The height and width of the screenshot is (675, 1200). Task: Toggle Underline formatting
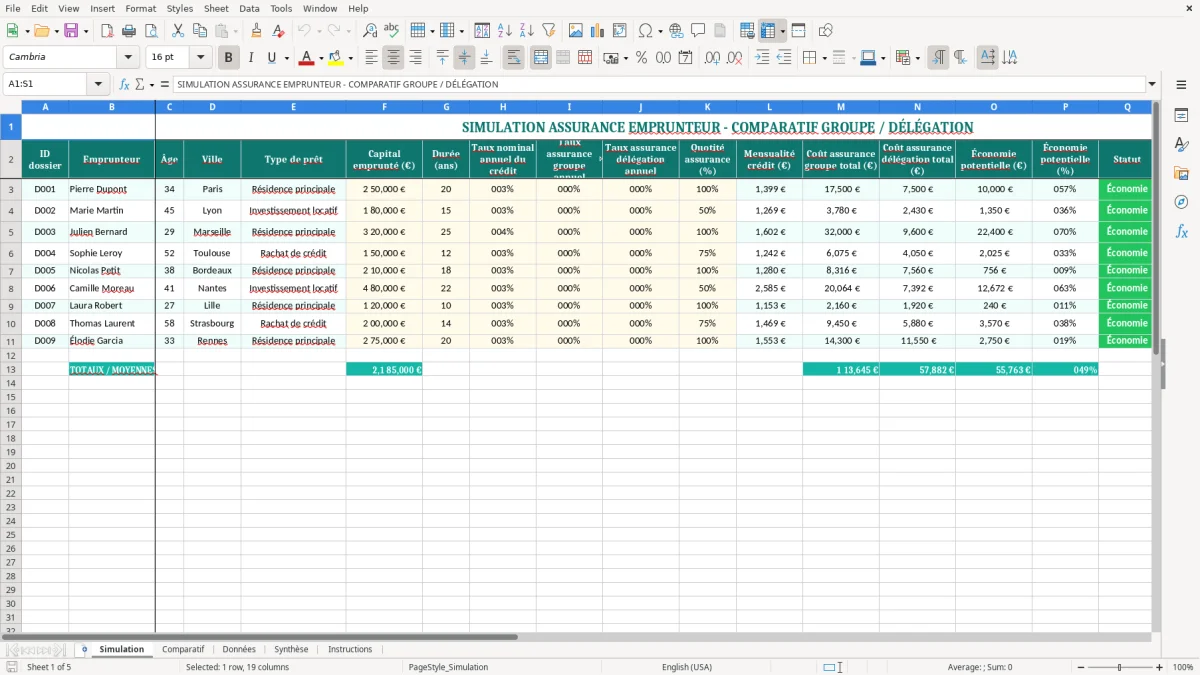[271, 58]
